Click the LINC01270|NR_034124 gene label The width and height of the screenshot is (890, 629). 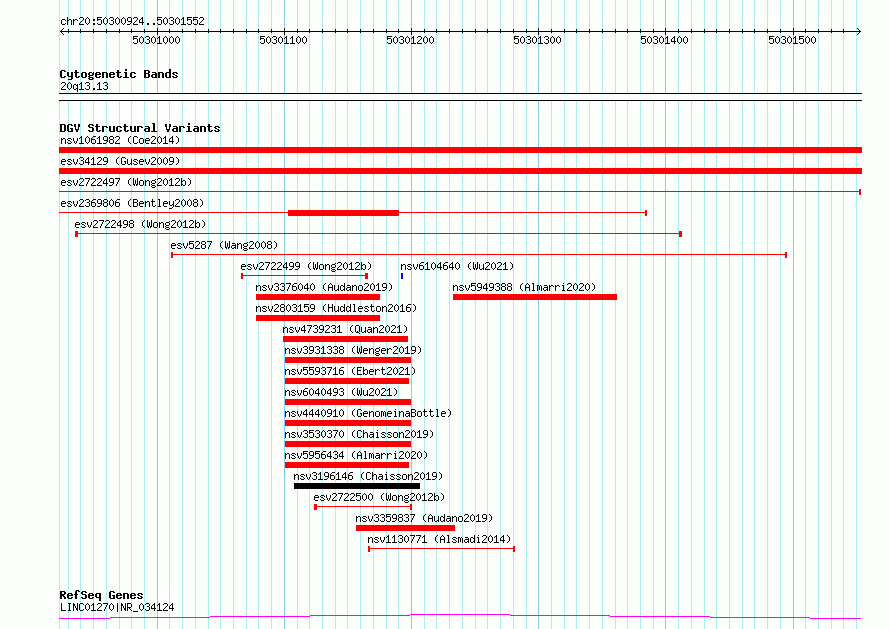117,607
